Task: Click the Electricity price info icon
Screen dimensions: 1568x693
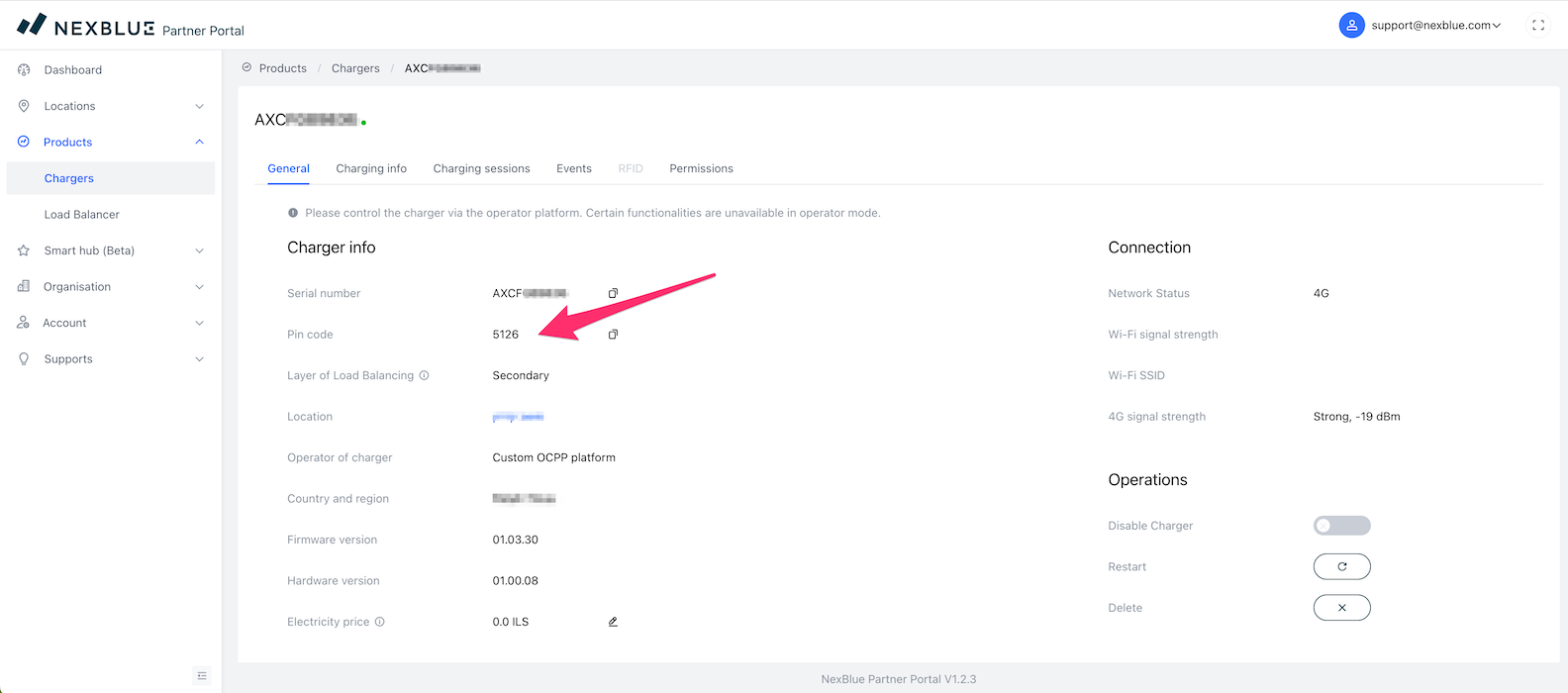Action: pyautogui.click(x=379, y=622)
